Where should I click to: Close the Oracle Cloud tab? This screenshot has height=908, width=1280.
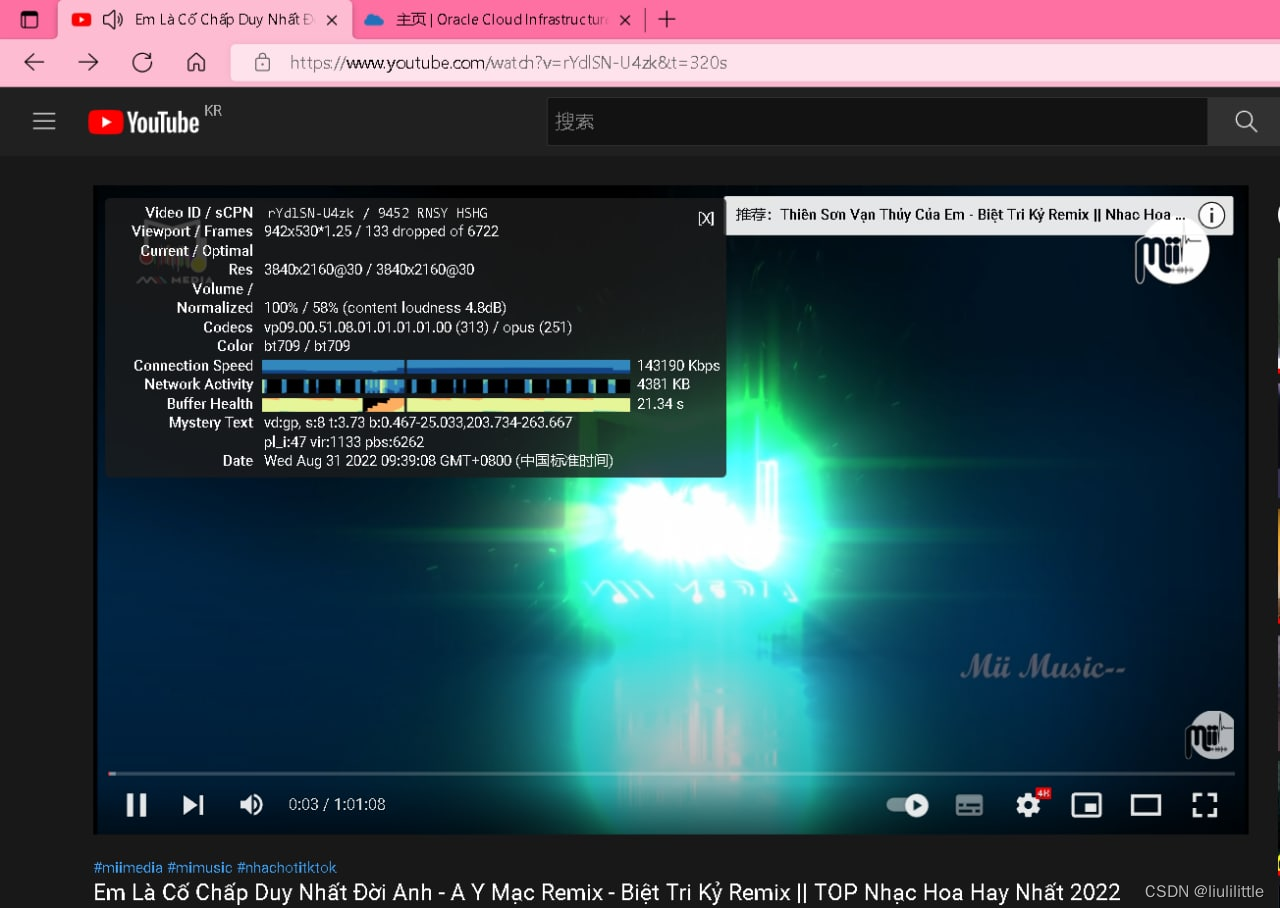point(625,19)
